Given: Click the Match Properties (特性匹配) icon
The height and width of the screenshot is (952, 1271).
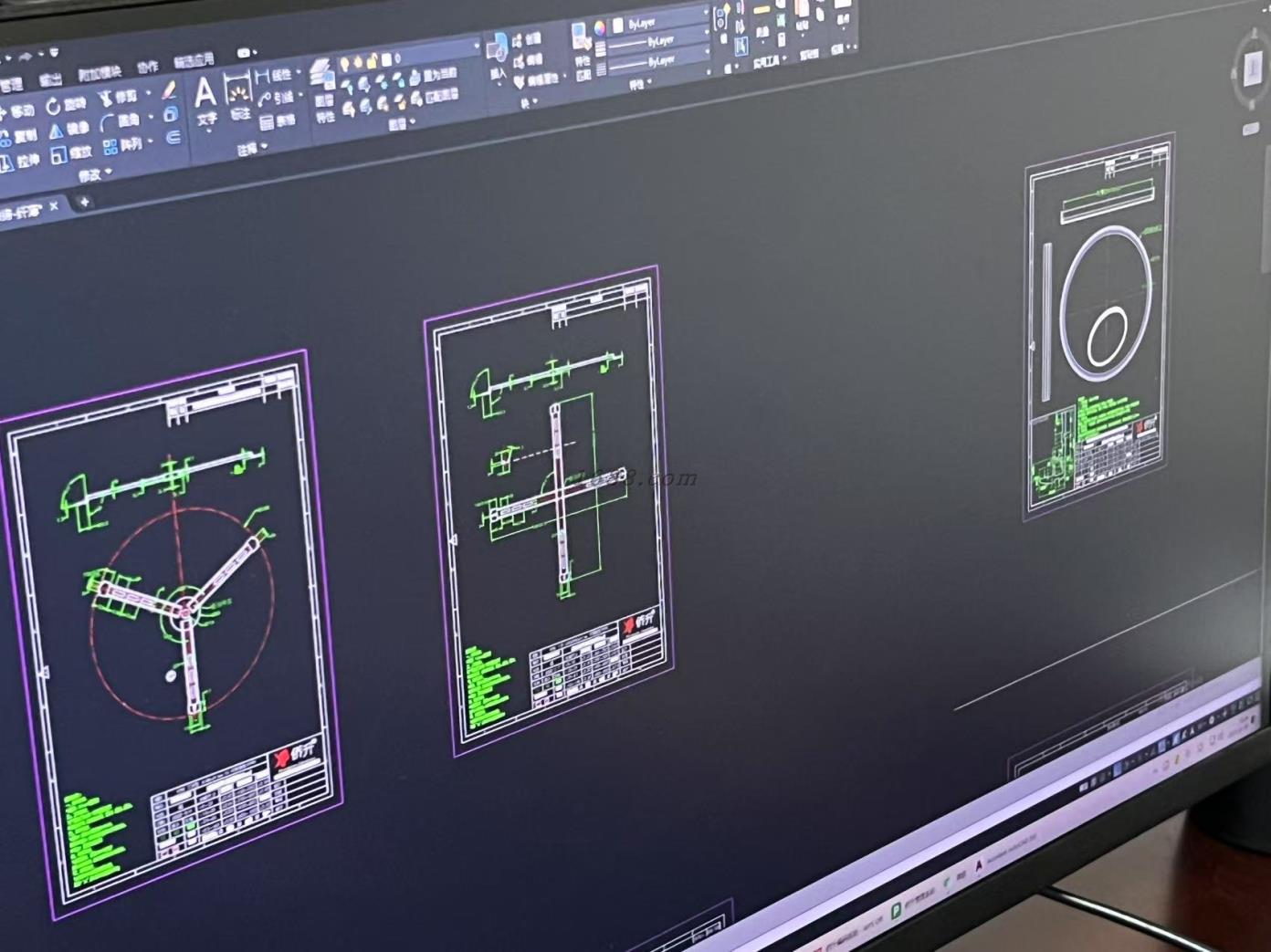Looking at the screenshot, I should coord(582,50).
